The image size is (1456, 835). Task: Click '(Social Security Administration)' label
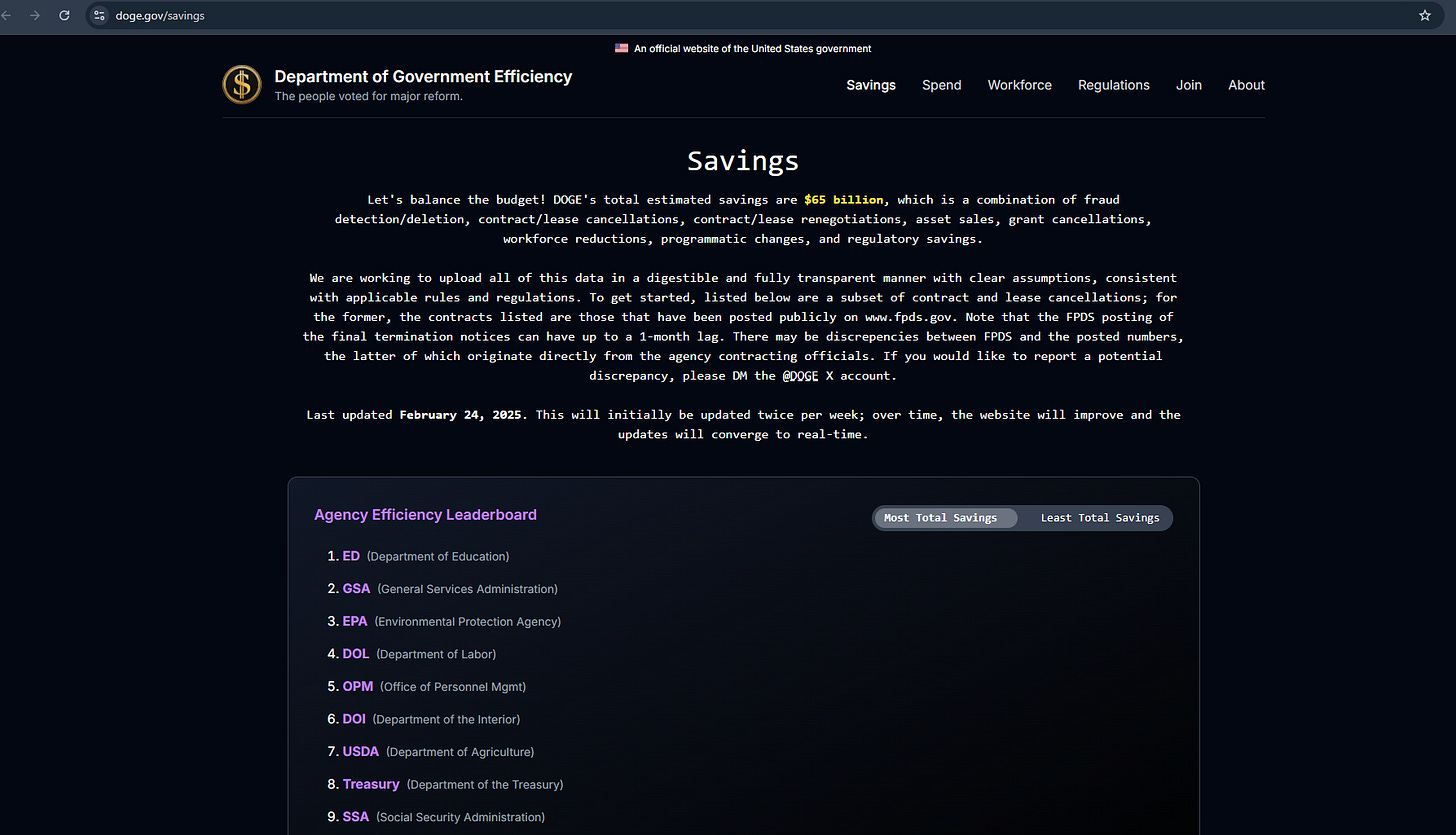point(461,817)
